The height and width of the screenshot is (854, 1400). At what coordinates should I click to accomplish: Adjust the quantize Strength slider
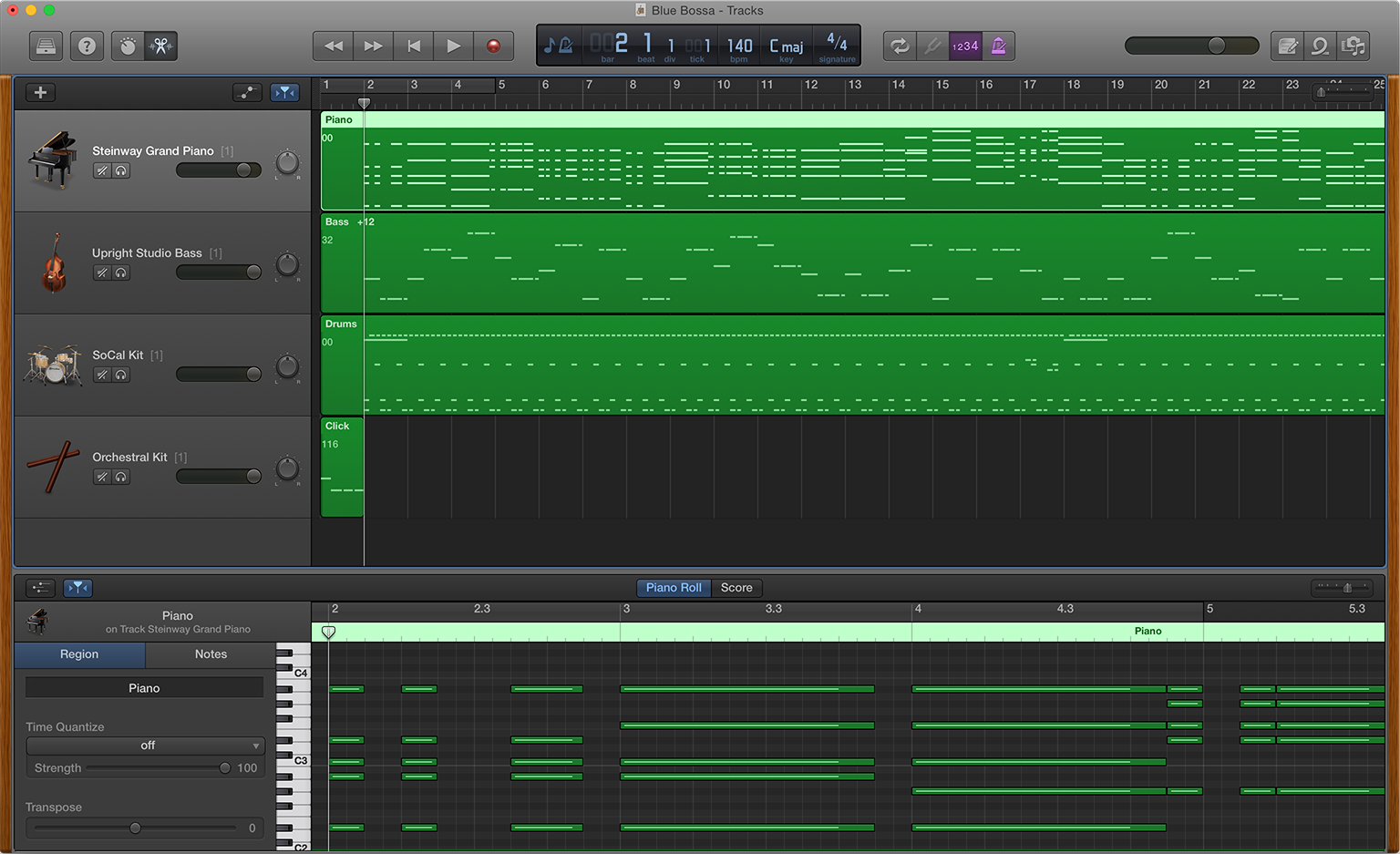click(158, 768)
